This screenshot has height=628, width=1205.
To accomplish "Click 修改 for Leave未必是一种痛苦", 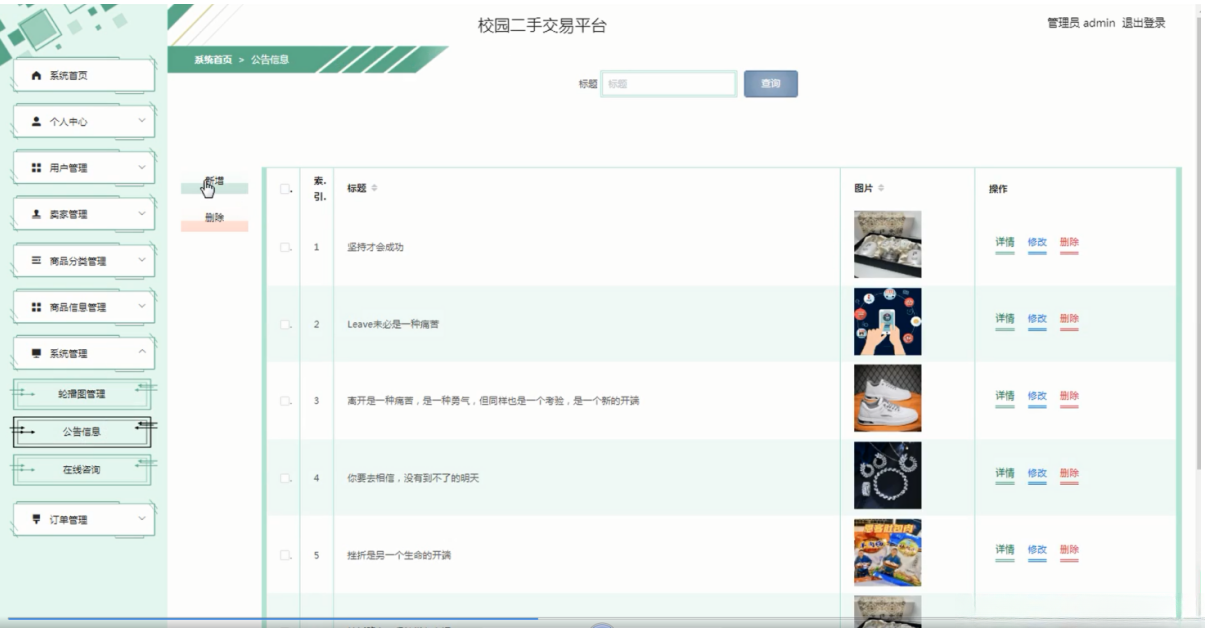I will [1037, 319].
